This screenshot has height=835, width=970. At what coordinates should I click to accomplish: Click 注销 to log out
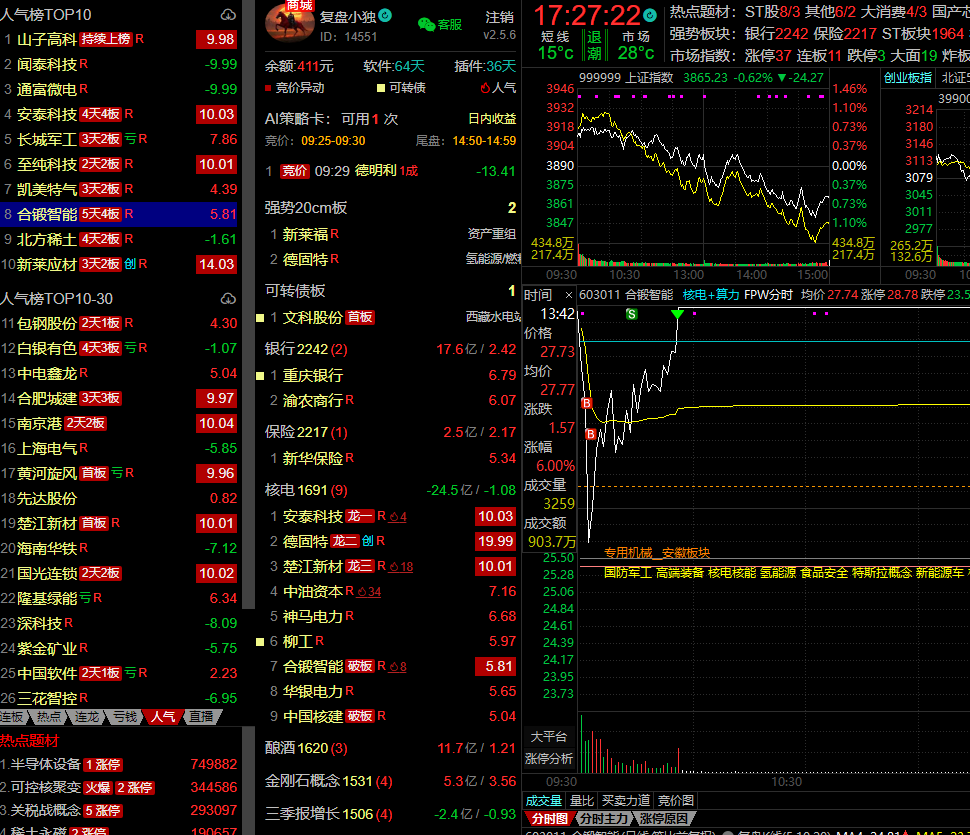pos(499,17)
